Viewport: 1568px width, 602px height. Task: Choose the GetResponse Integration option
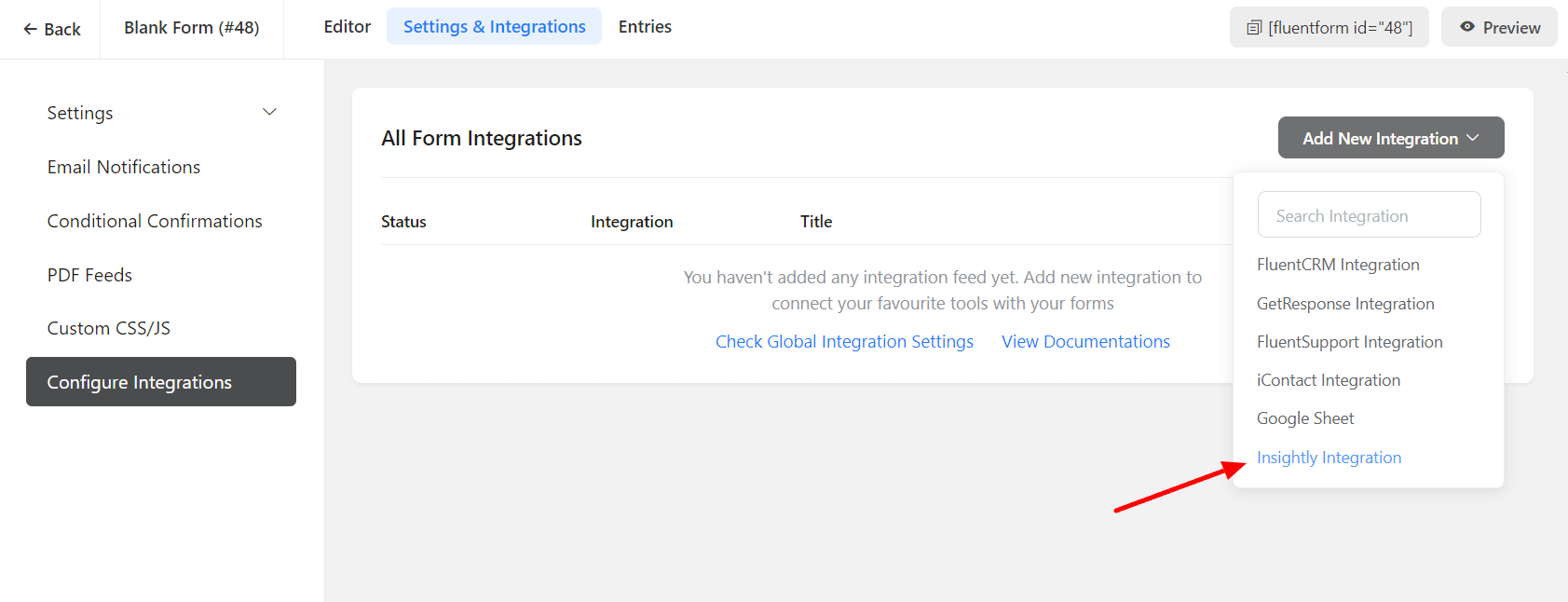pyautogui.click(x=1344, y=304)
